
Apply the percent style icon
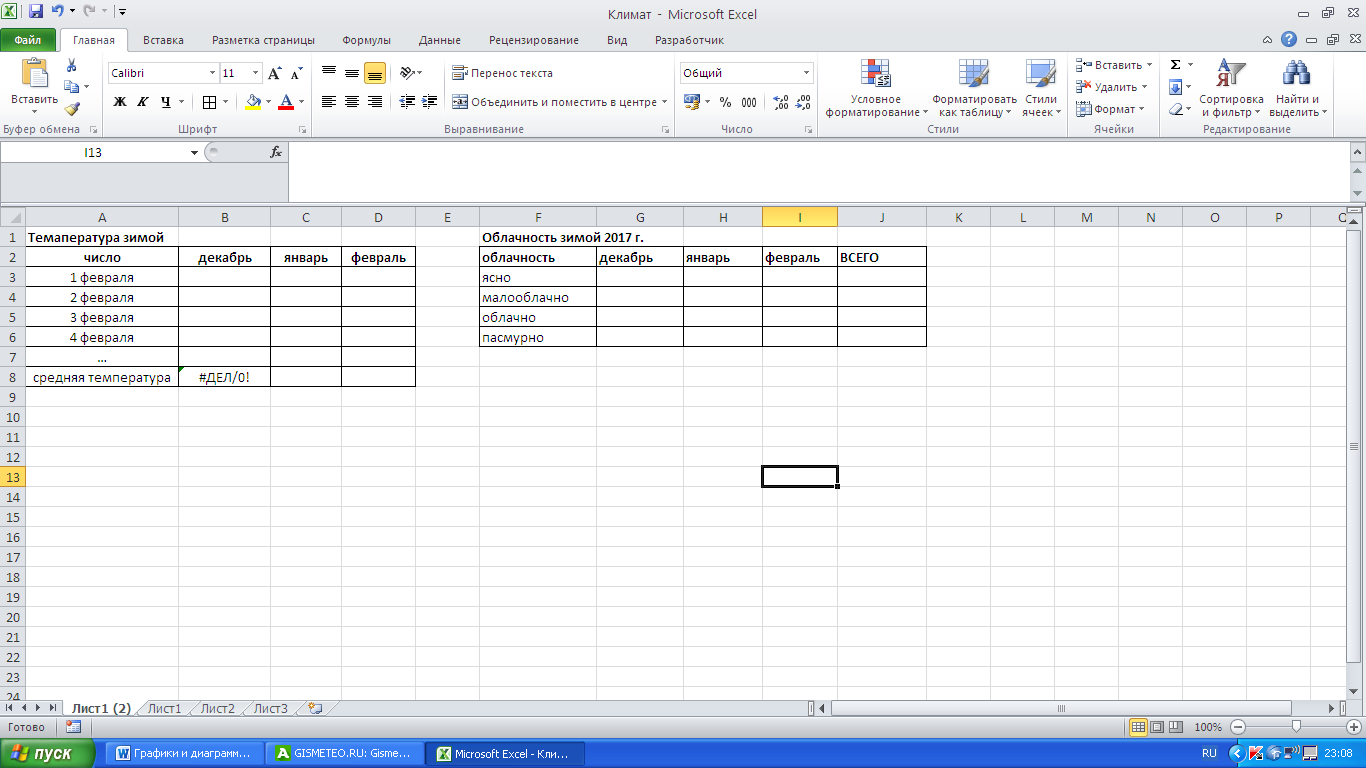(x=725, y=102)
